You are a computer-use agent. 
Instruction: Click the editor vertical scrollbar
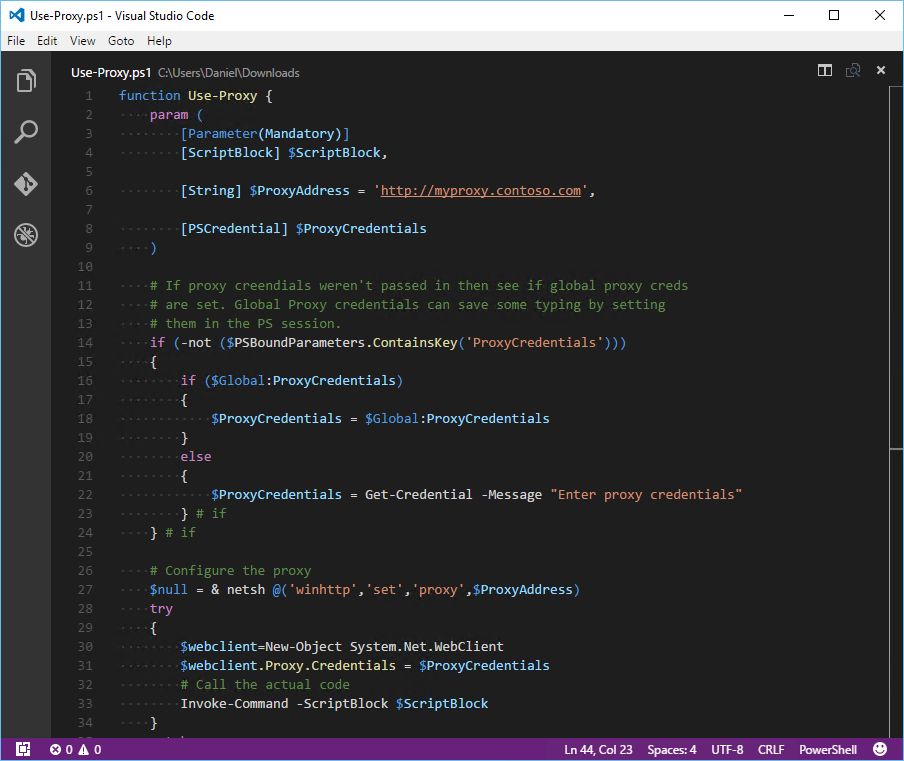(x=896, y=412)
